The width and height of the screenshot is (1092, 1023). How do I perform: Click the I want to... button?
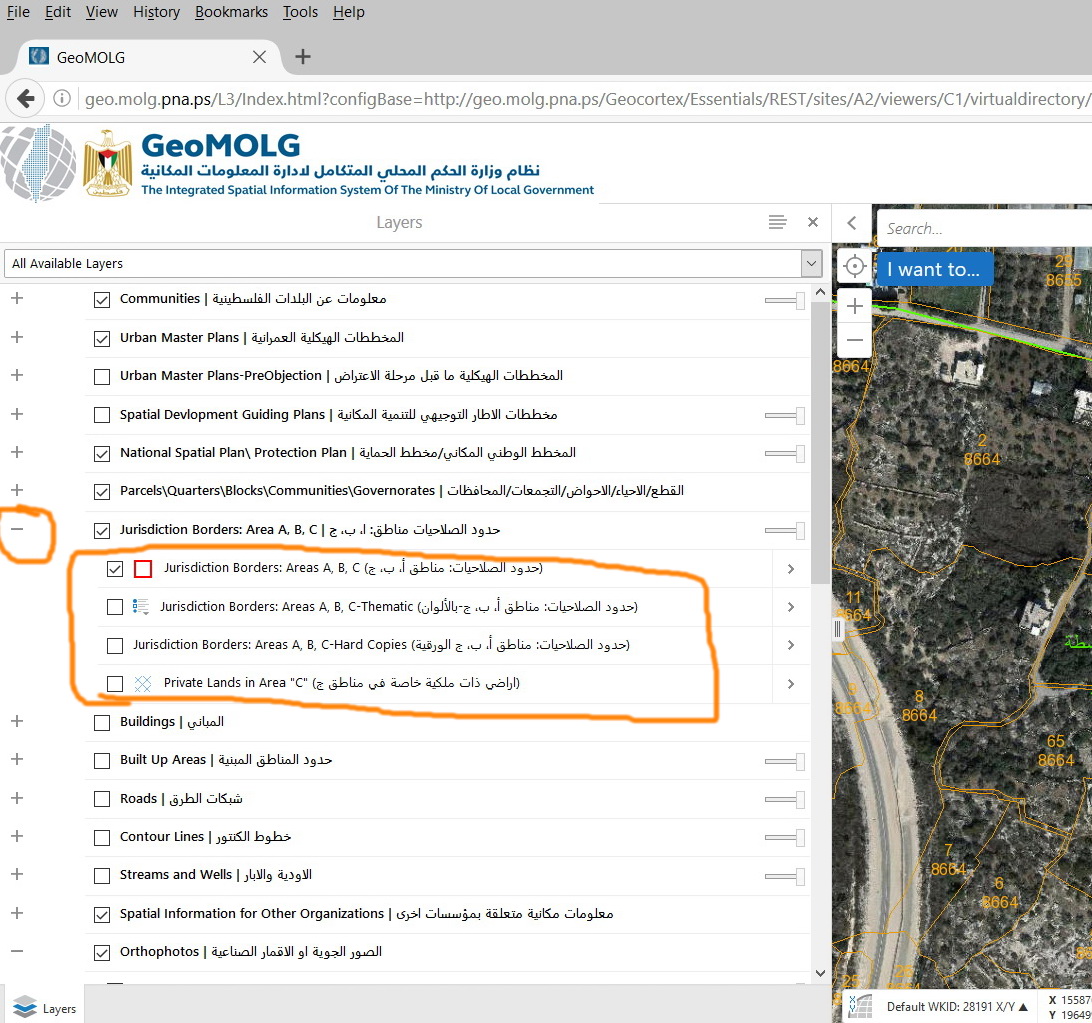[x=934, y=270]
